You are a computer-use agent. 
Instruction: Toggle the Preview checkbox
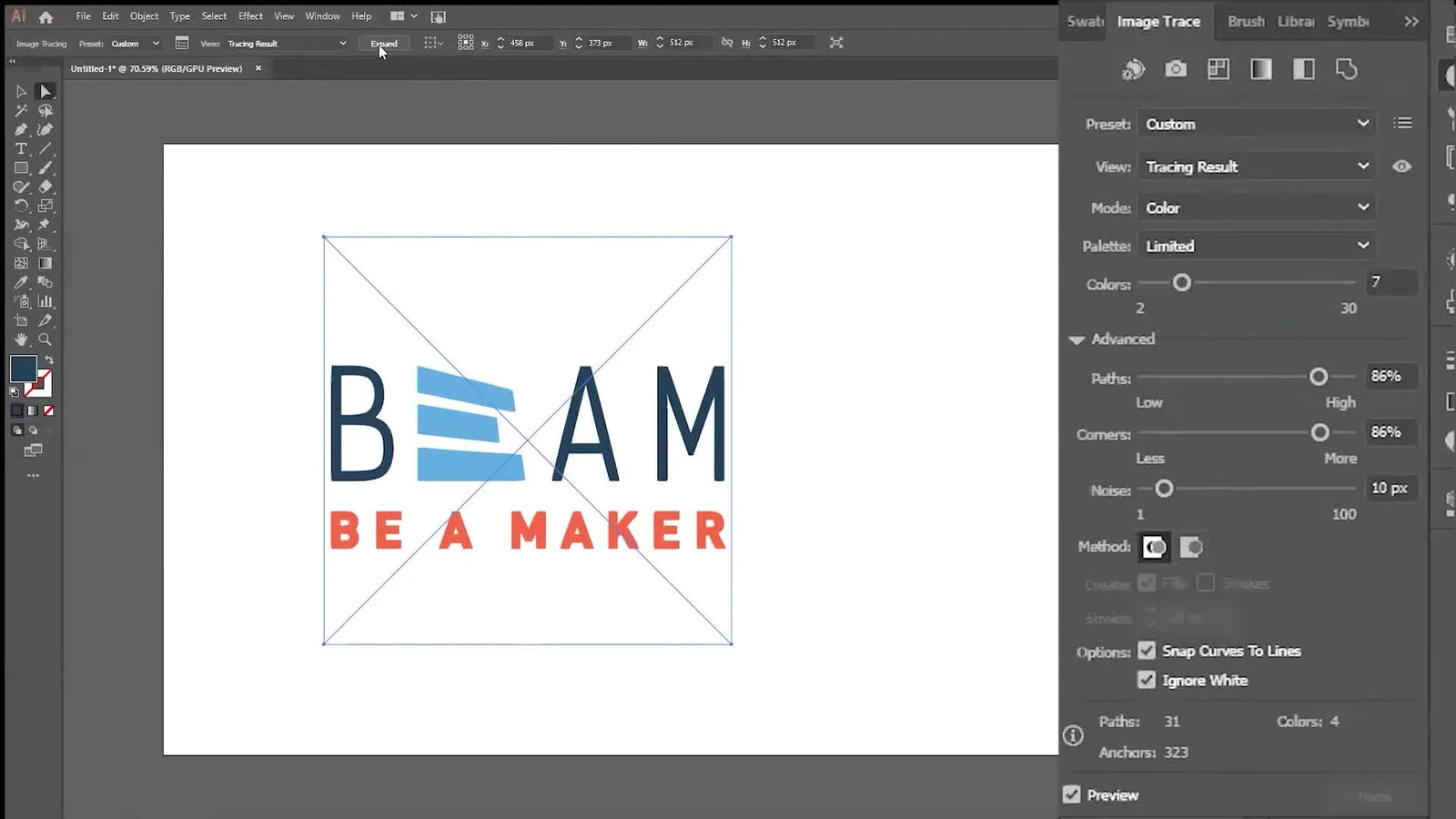point(1072,794)
